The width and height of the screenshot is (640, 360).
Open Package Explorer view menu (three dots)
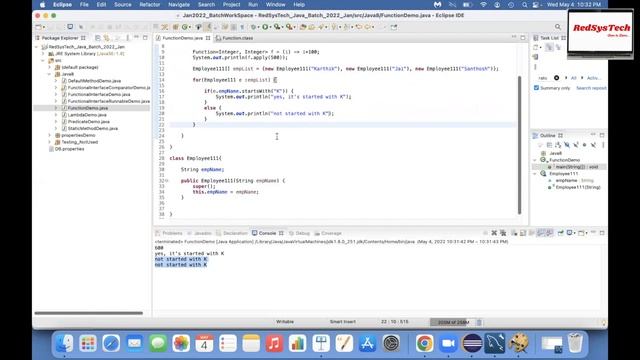pyautogui.click(x=127, y=38)
